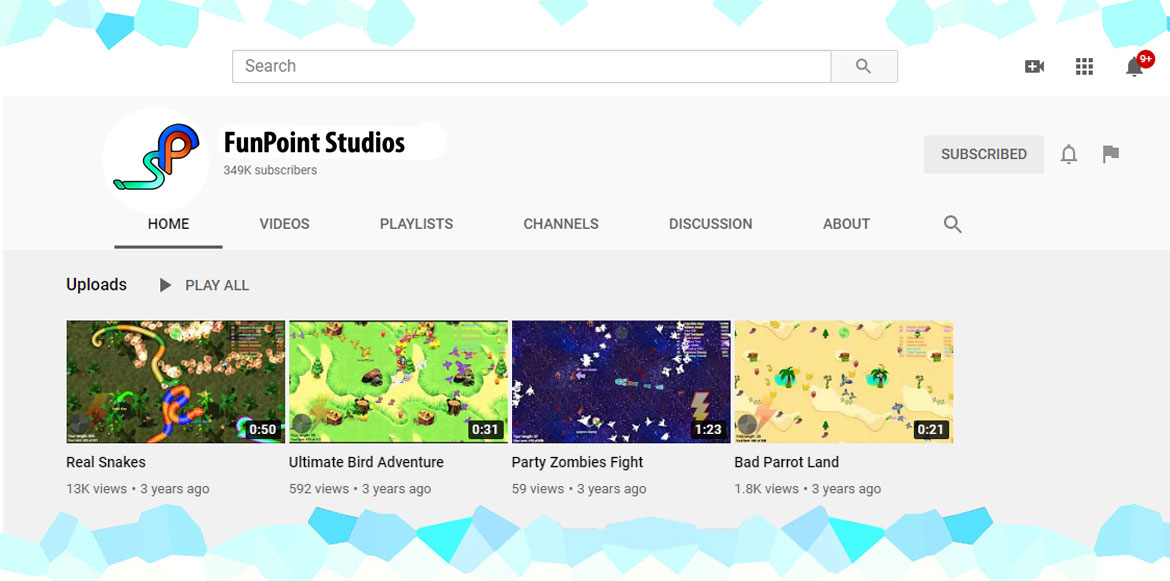This screenshot has width=1170, height=581.
Task: Click inside the Search input field
Action: click(531, 66)
